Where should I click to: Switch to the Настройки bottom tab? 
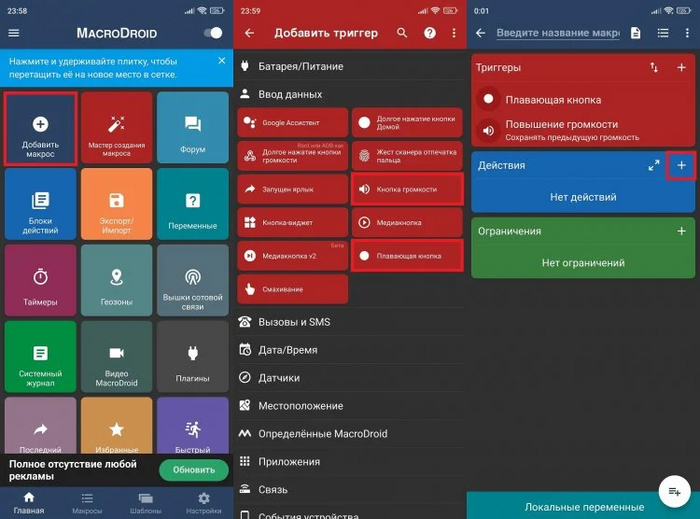pos(203,502)
